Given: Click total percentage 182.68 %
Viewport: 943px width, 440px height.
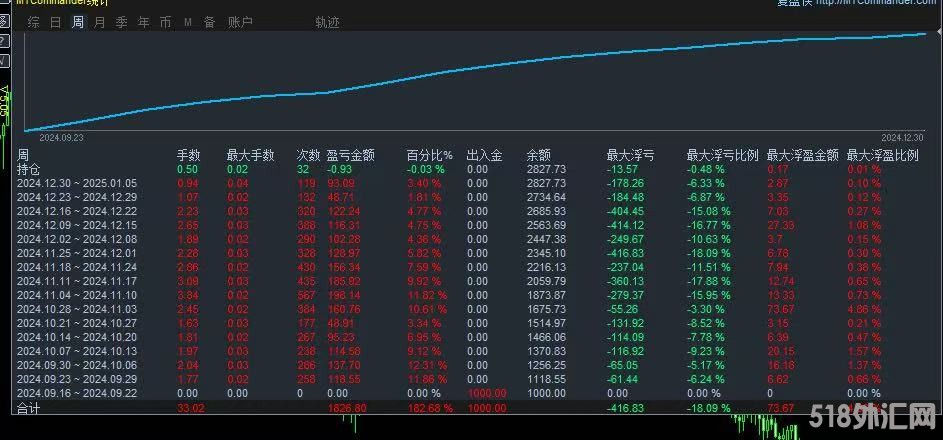Looking at the screenshot, I should point(430,408).
